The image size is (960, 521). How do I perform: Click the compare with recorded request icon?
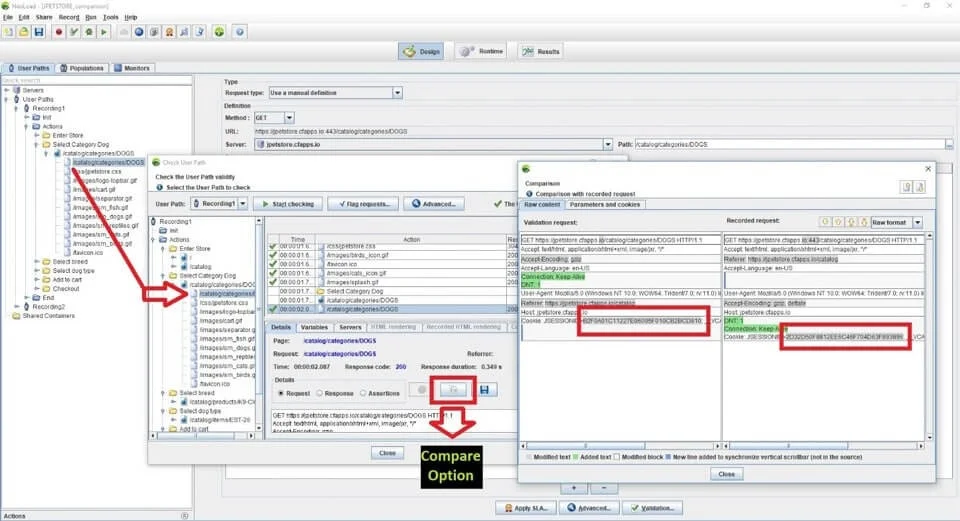click(x=453, y=389)
